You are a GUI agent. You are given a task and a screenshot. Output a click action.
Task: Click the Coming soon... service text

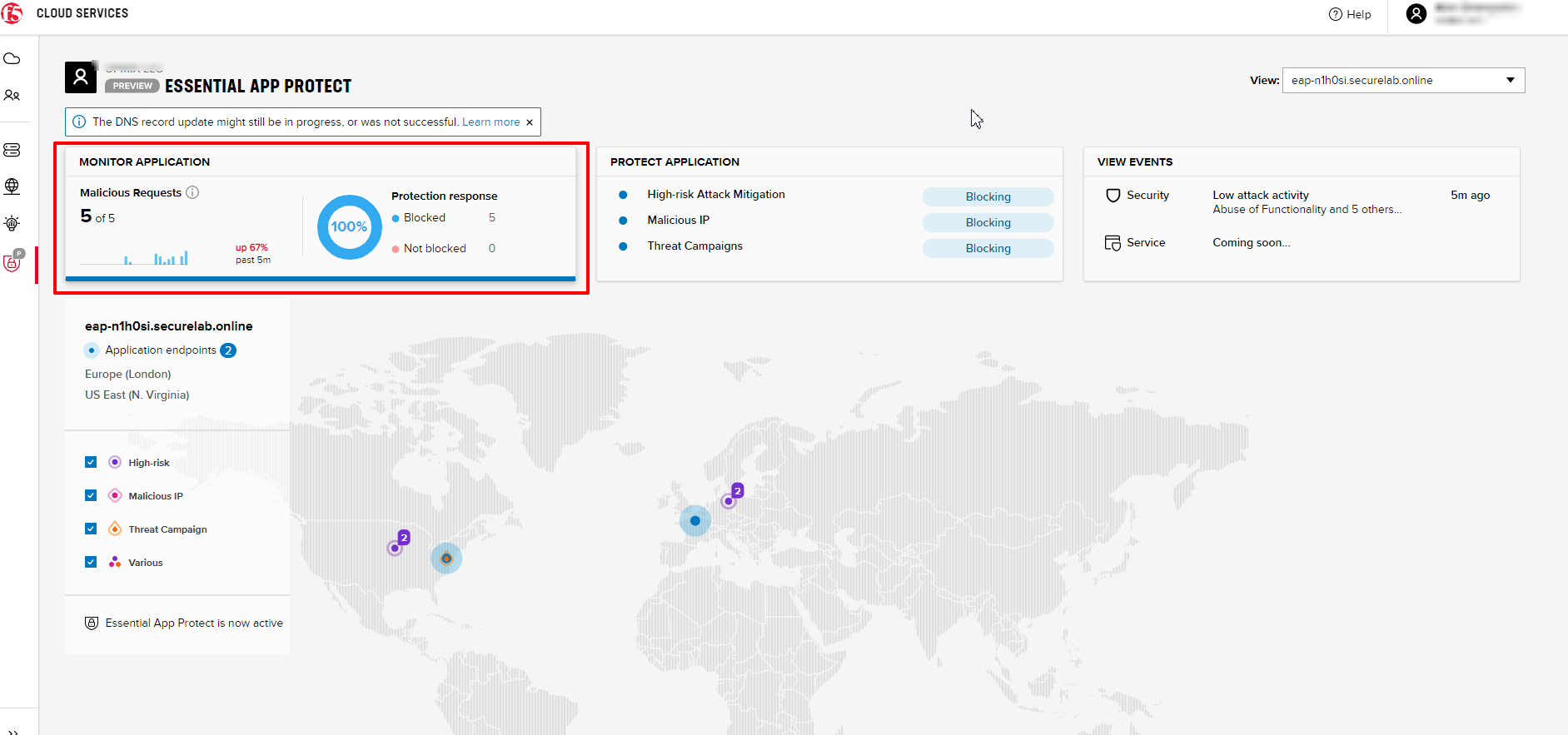(1252, 243)
